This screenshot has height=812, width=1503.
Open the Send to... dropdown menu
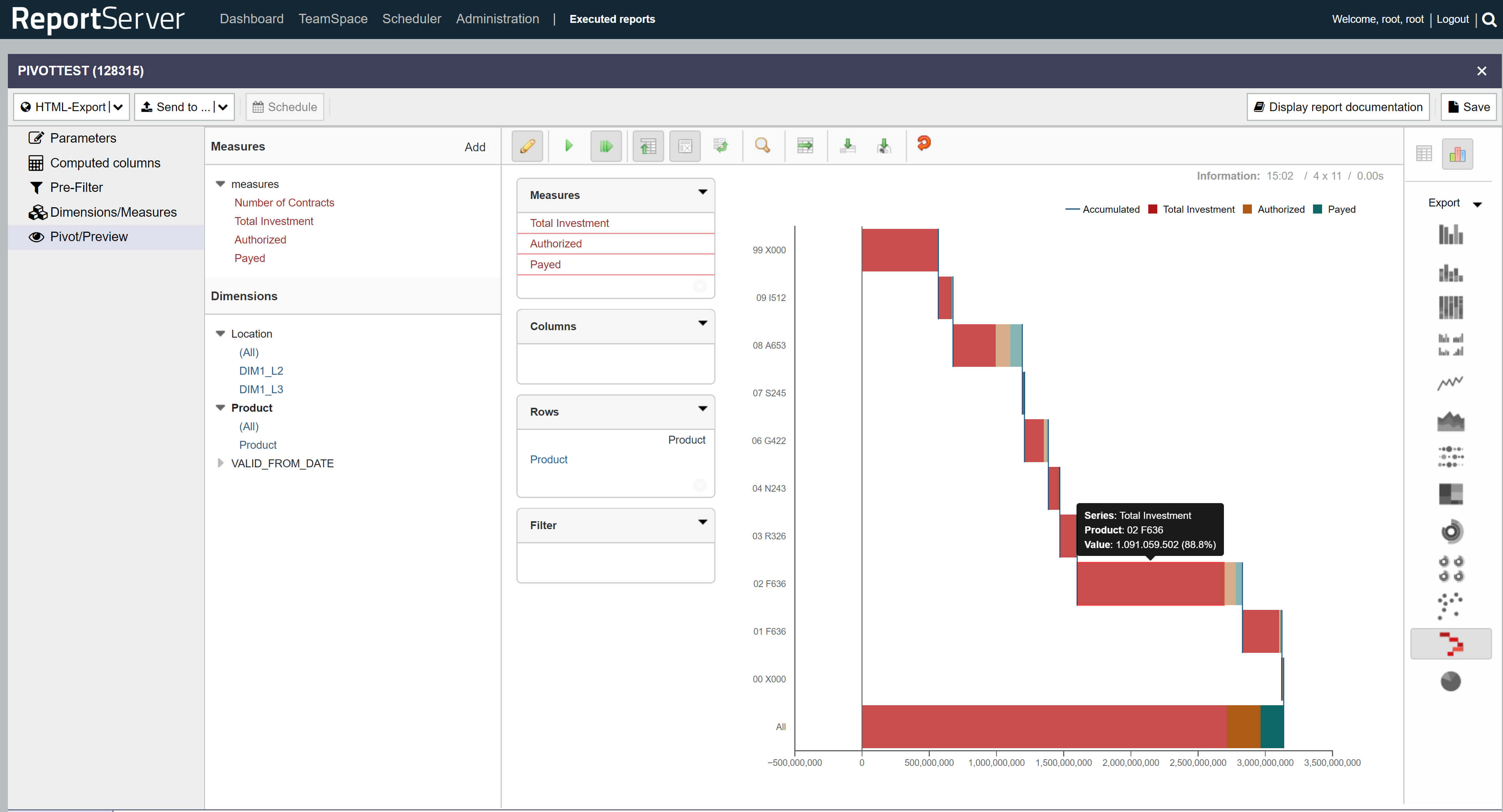(224, 107)
